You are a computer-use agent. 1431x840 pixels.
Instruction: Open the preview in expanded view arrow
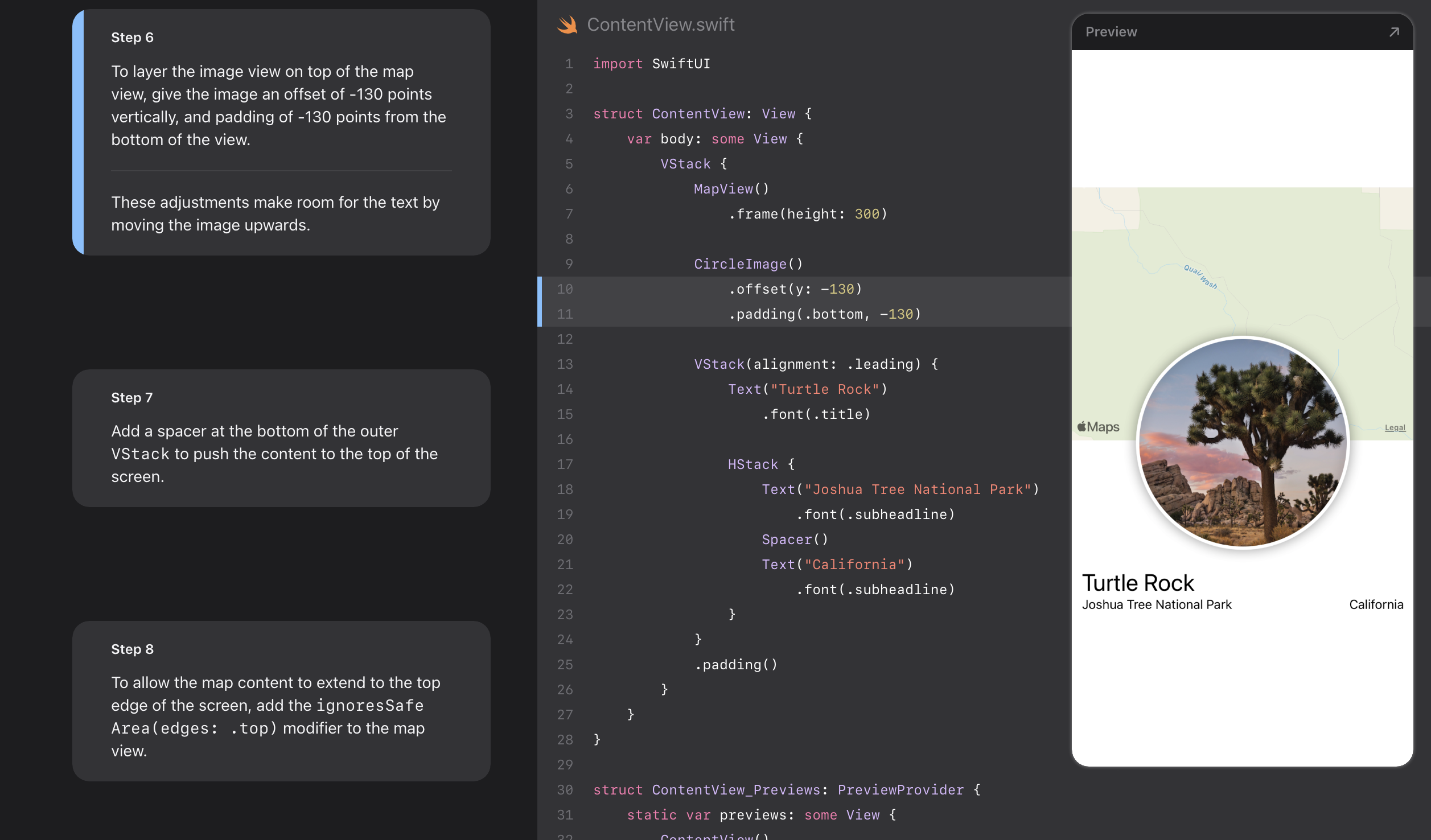tap(1393, 32)
